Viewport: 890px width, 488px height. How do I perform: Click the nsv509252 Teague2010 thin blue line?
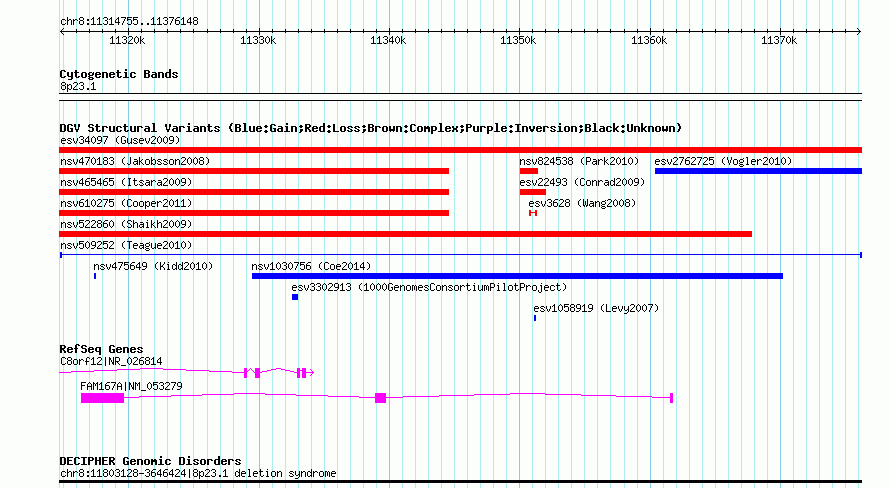click(x=460, y=255)
